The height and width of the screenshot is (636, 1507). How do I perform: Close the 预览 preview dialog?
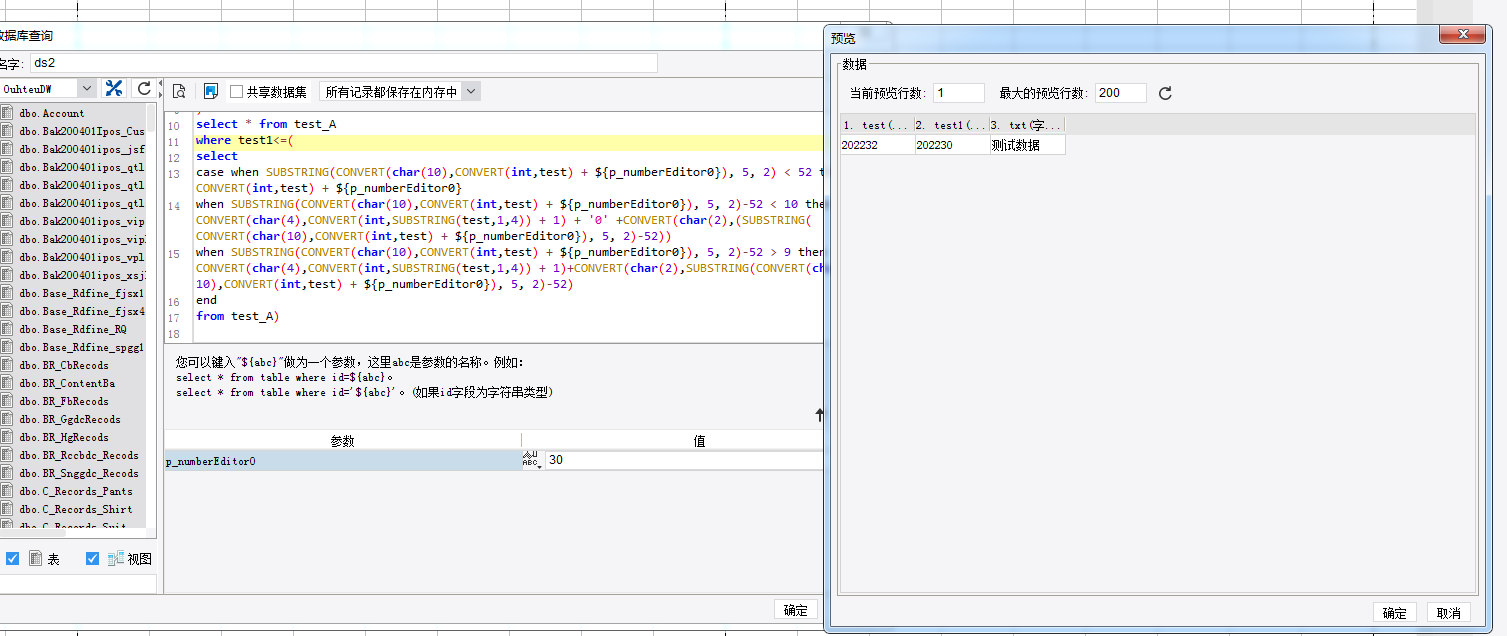tap(1461, 34)
